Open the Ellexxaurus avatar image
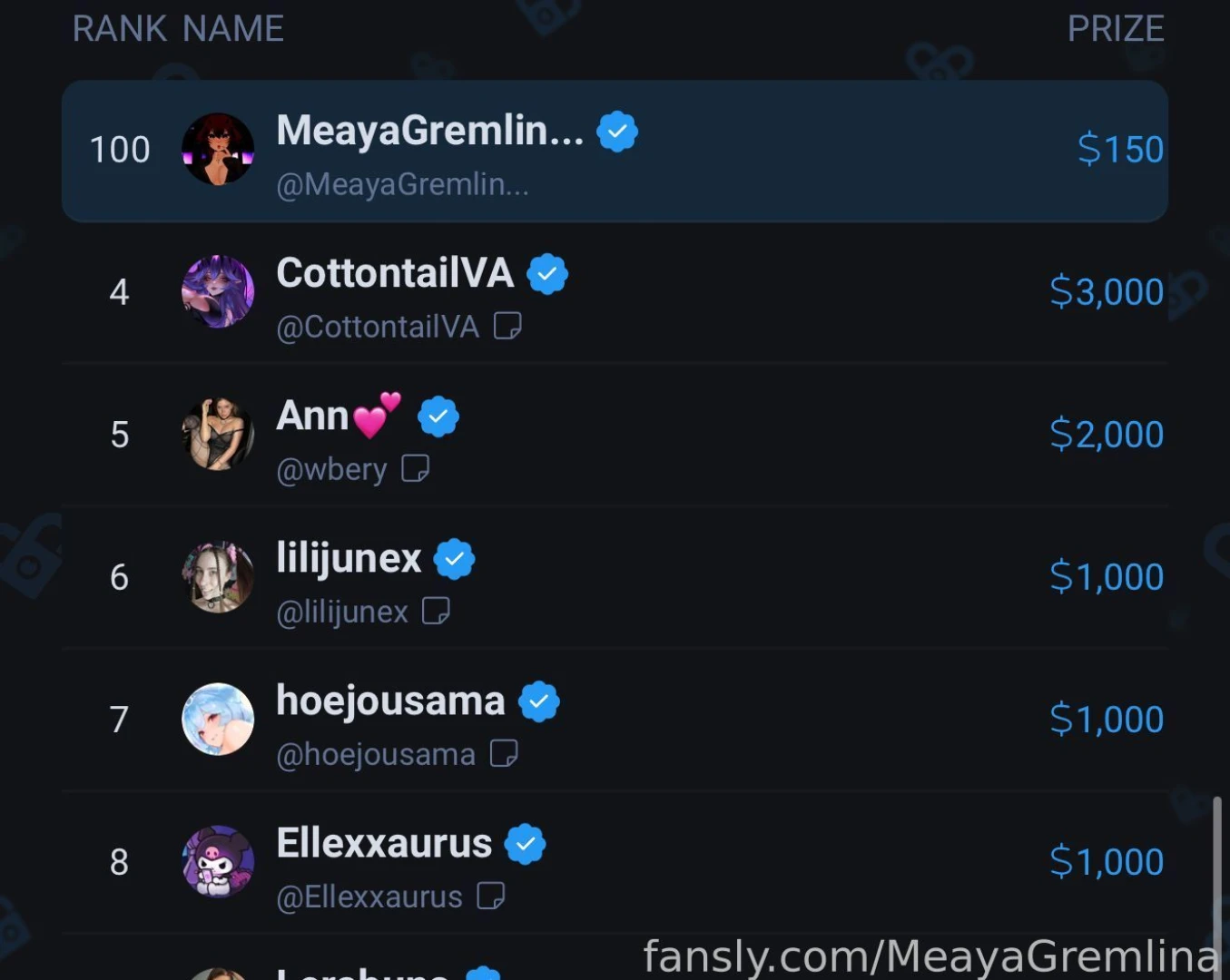This screenshot has width=1230, height=980. click(218, 862)
